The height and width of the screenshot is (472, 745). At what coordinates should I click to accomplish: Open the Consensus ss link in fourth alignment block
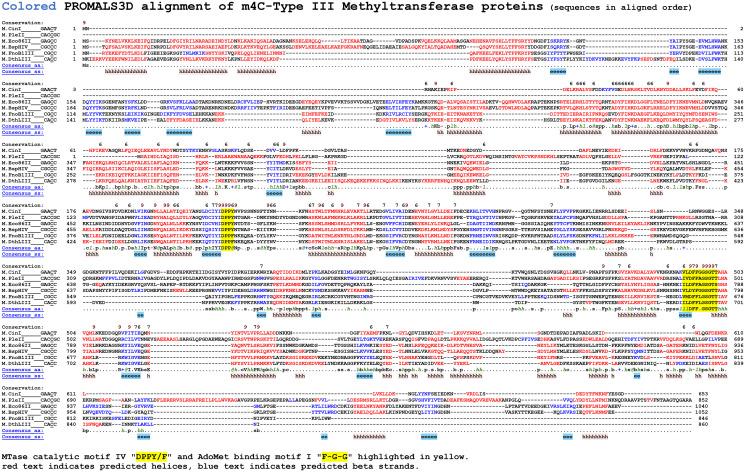(23, 254)
